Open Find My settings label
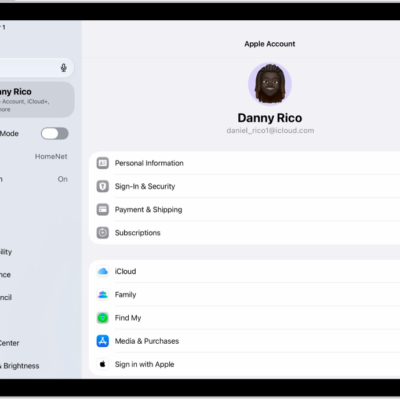The width and height of the screenshot is (400, 400). pos(128,318)
